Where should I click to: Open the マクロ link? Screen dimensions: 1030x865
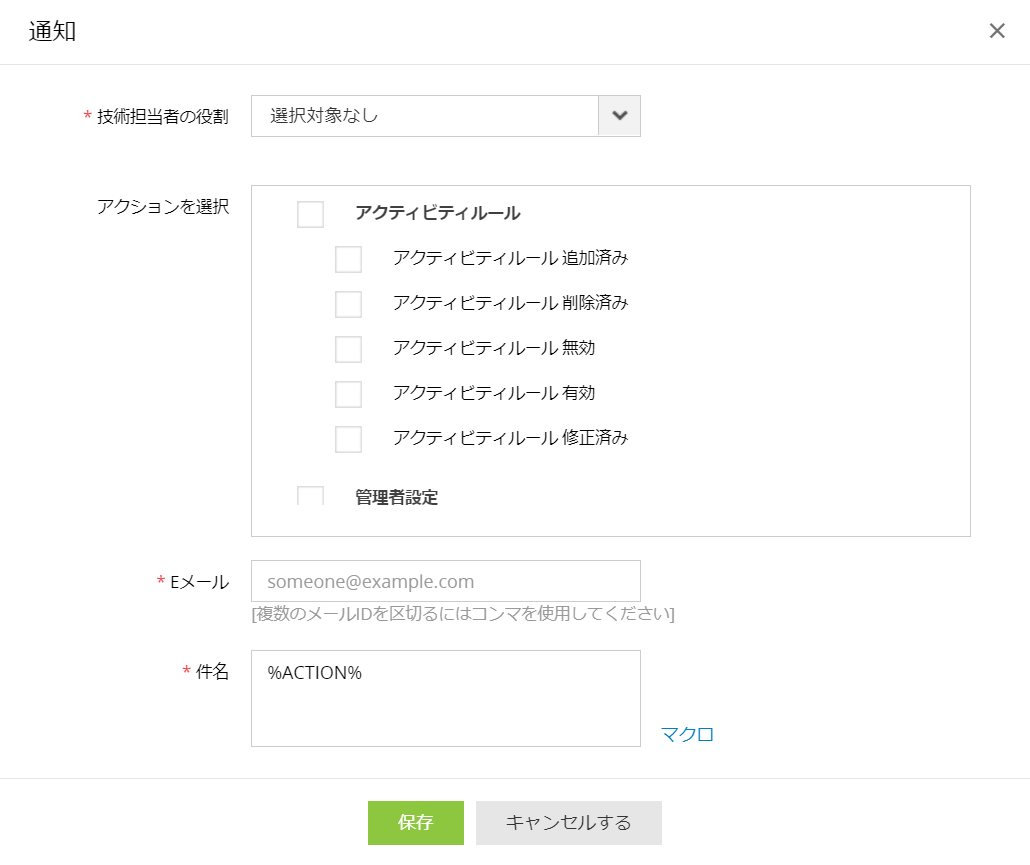point(687,735)
